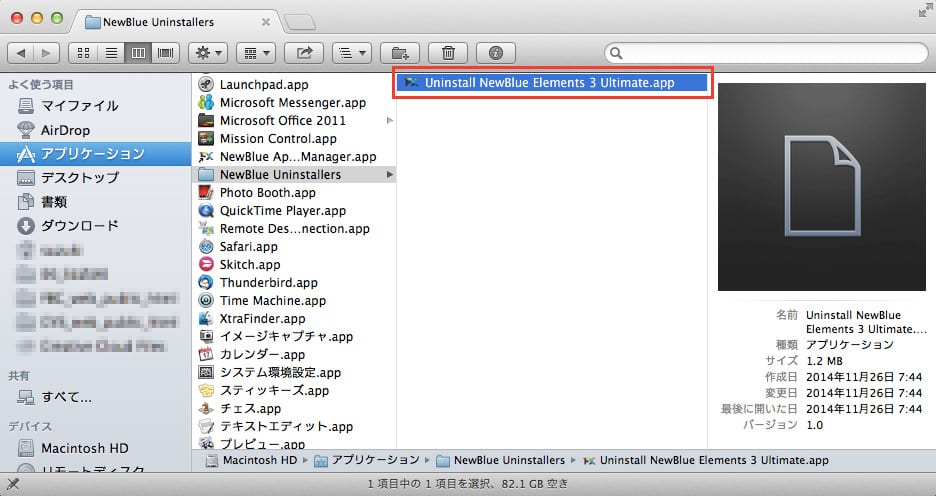Select the Launchpad.app icon
The width and height of the screenshot is (936, 496).
[x=206, y=84]
